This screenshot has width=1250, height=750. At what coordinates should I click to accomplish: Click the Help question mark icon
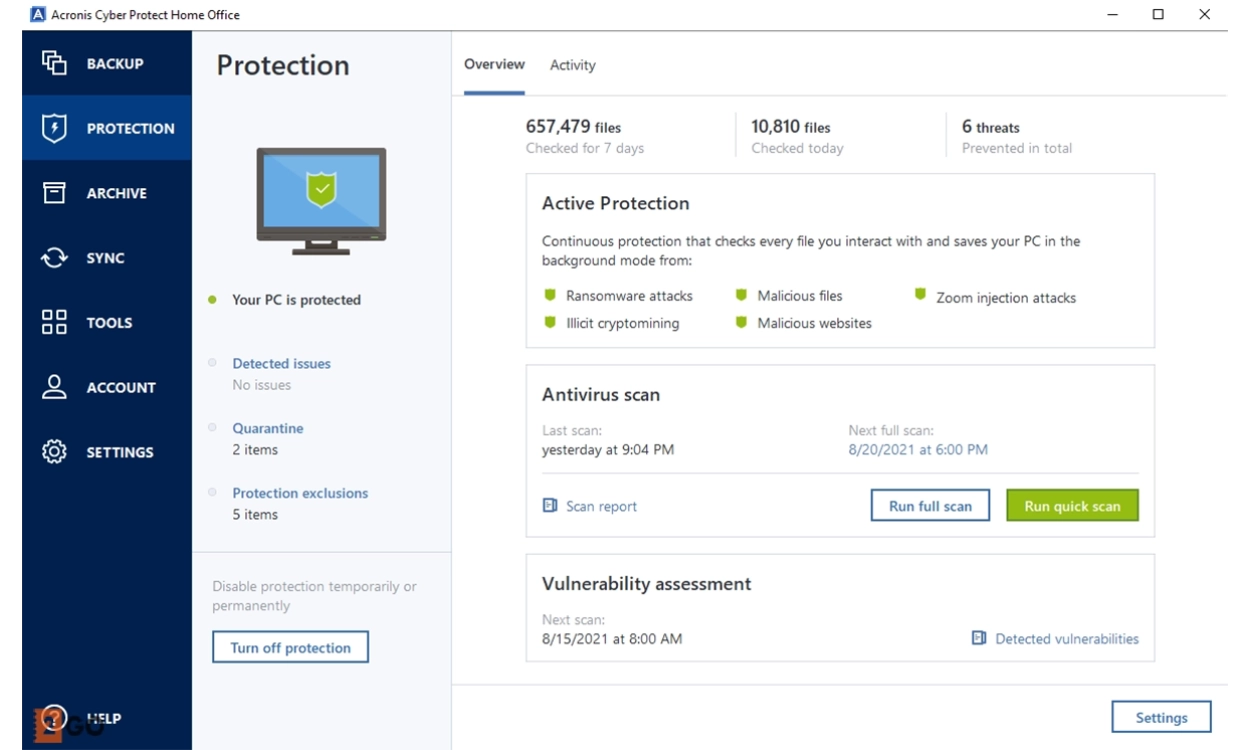(54, 718)
